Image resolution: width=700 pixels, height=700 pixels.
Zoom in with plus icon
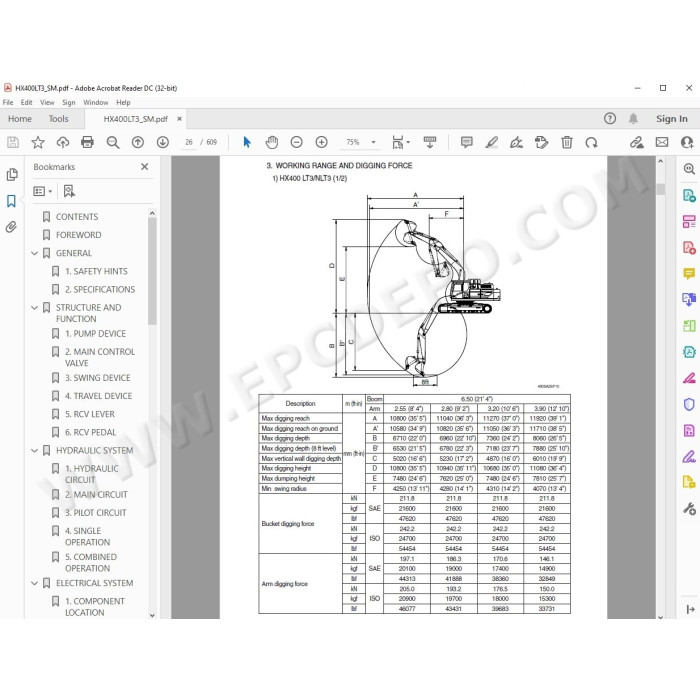click(x=321, y=142)
